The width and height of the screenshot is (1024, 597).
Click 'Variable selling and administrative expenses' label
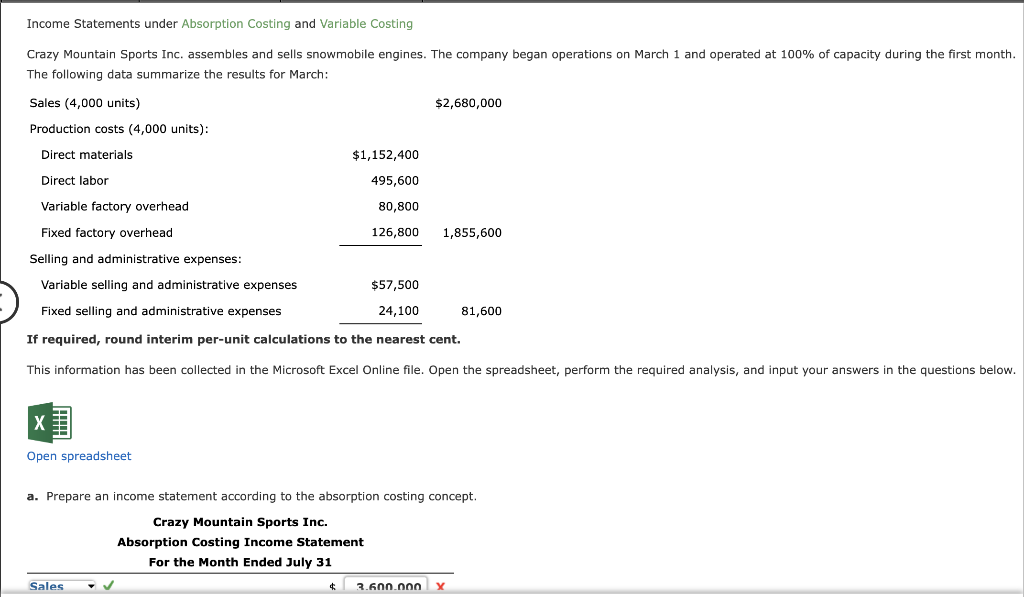[169, 285]
